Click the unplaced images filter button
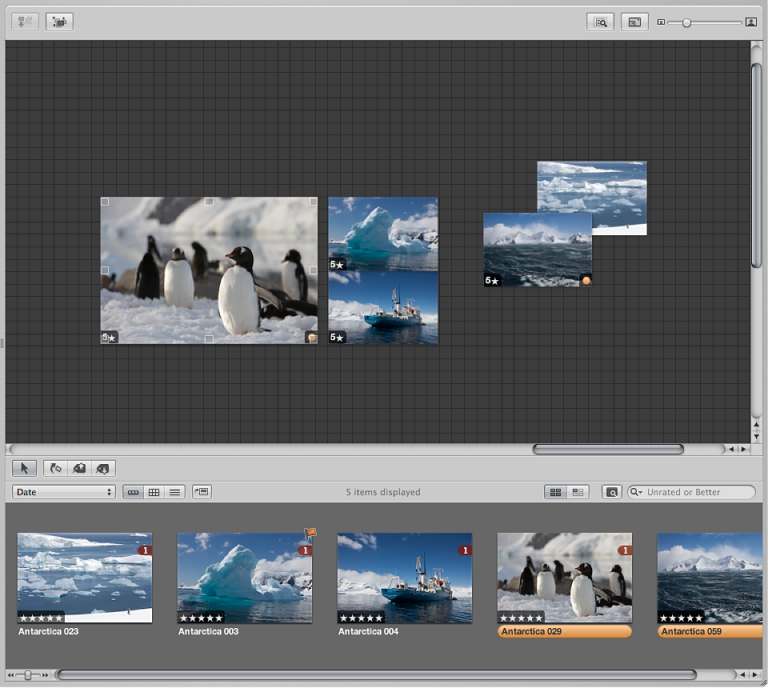Viewport: 768px width, 688px height. pyautogui.click(x=577, y=492)
